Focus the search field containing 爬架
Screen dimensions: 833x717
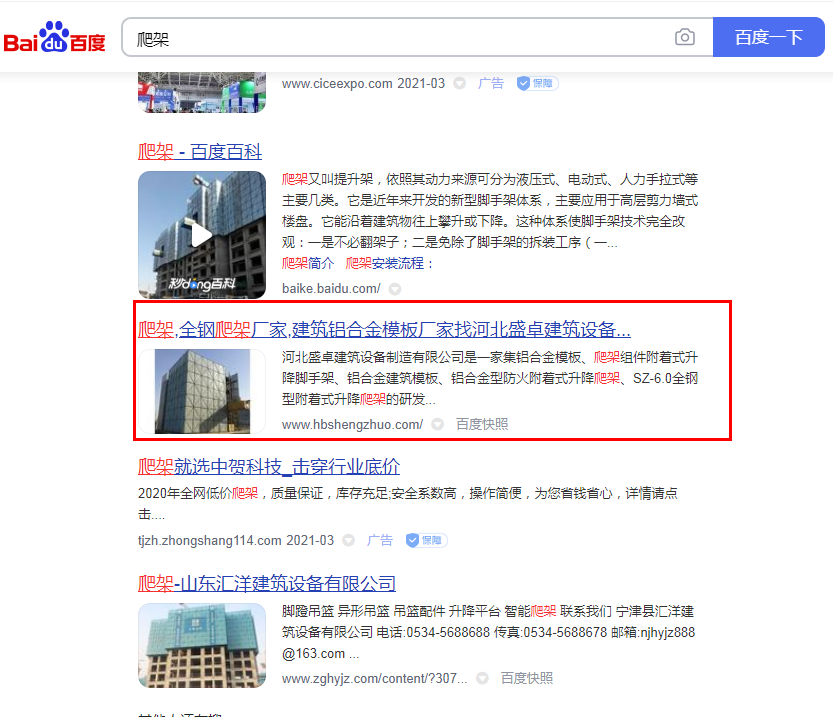(400, 37)
